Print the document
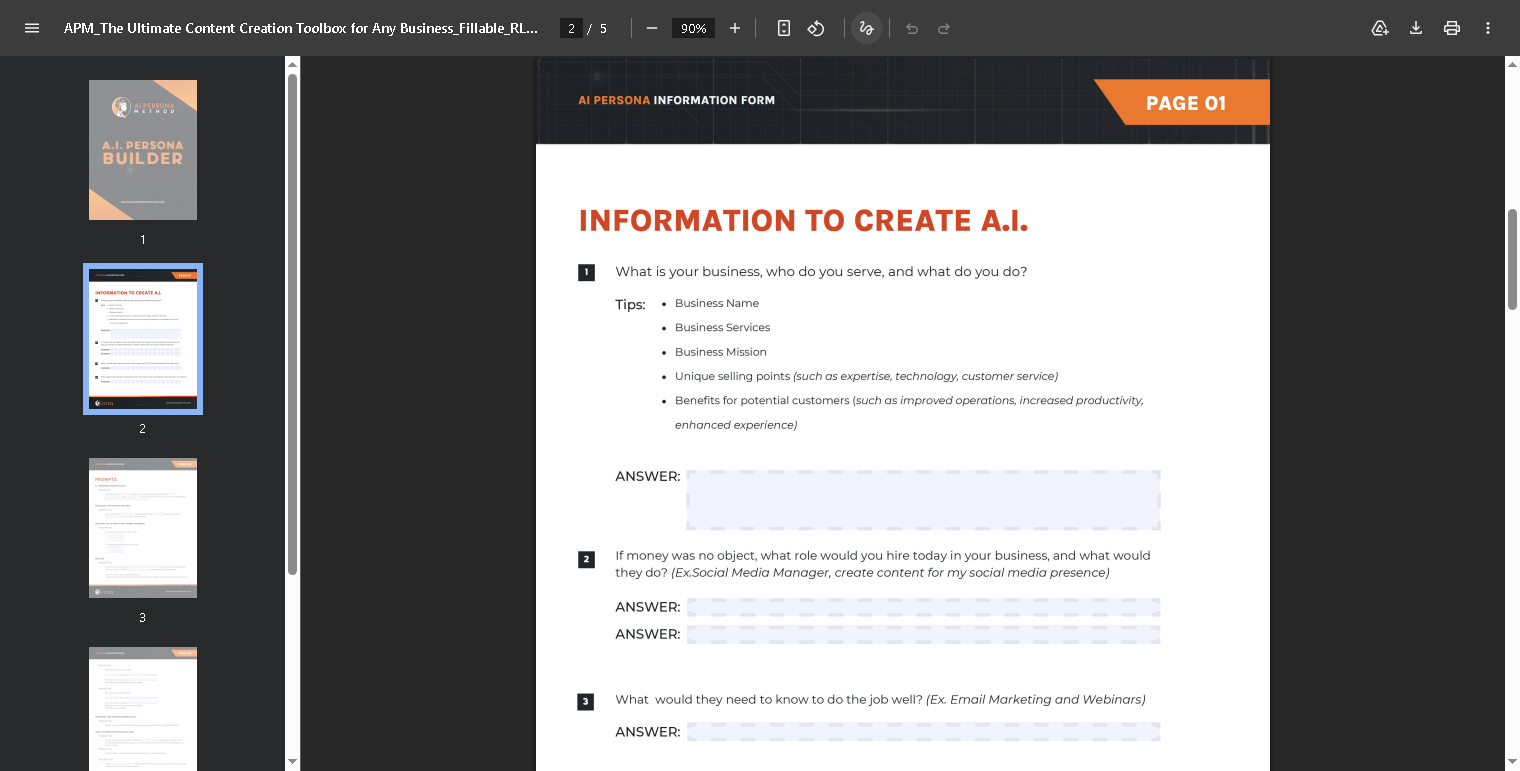This screenshot has height=771, width=1520. pos(1452,28)
